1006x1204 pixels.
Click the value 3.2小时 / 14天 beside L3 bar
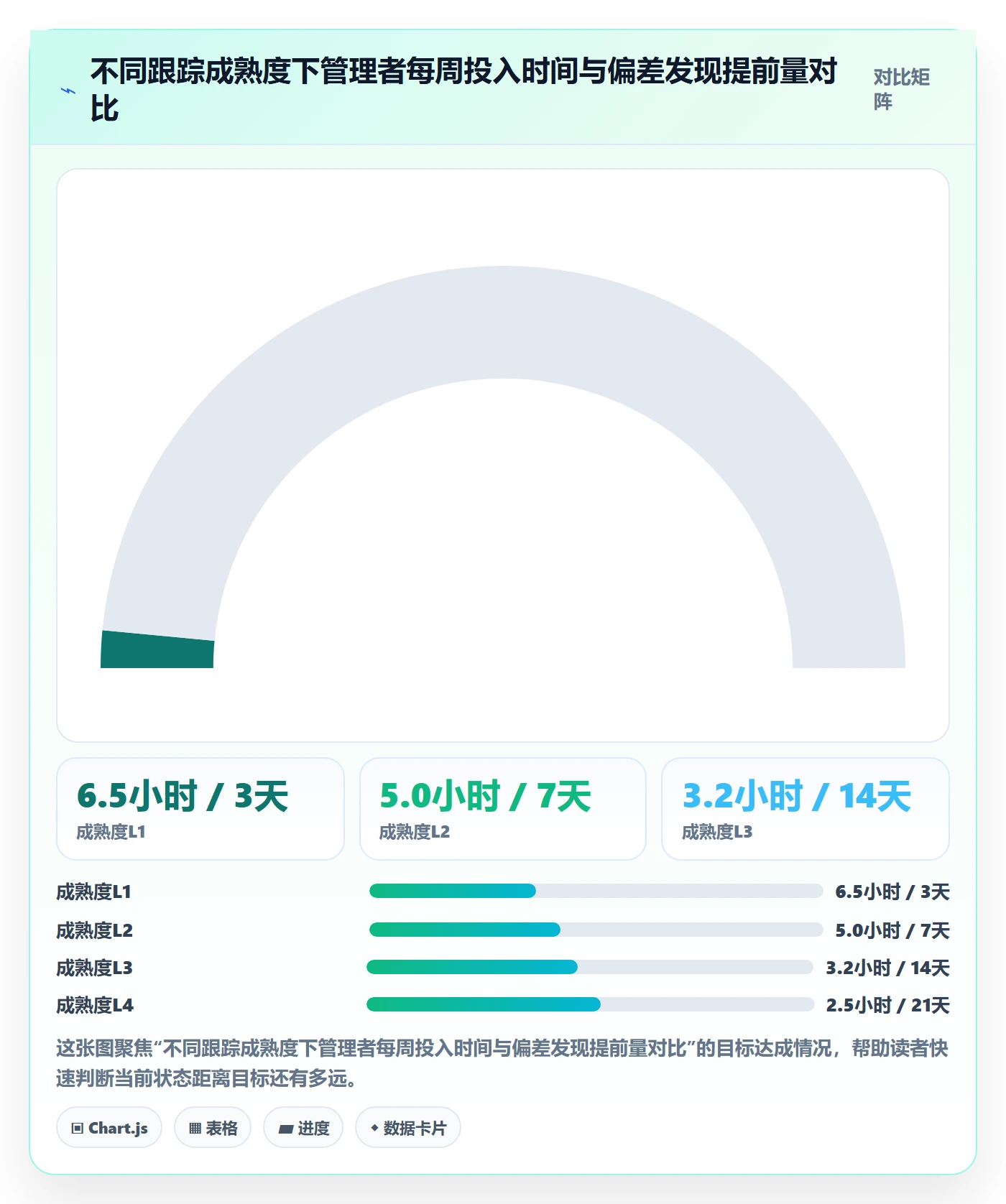click(888, 968)
